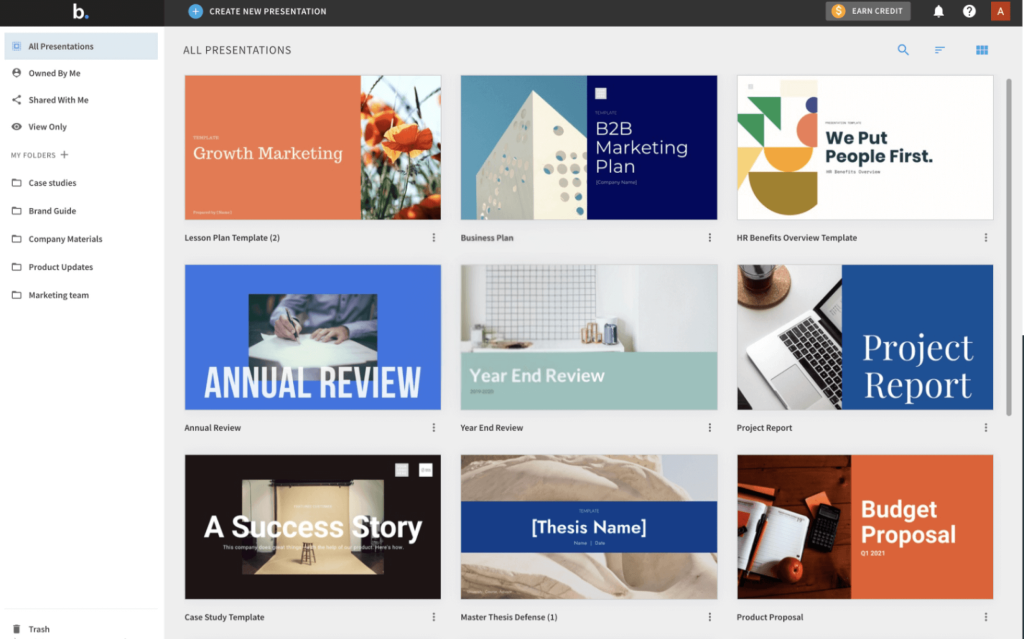Click the Earn Credit button
This screenshot has width=1024, height=639.
coord(868,12)
